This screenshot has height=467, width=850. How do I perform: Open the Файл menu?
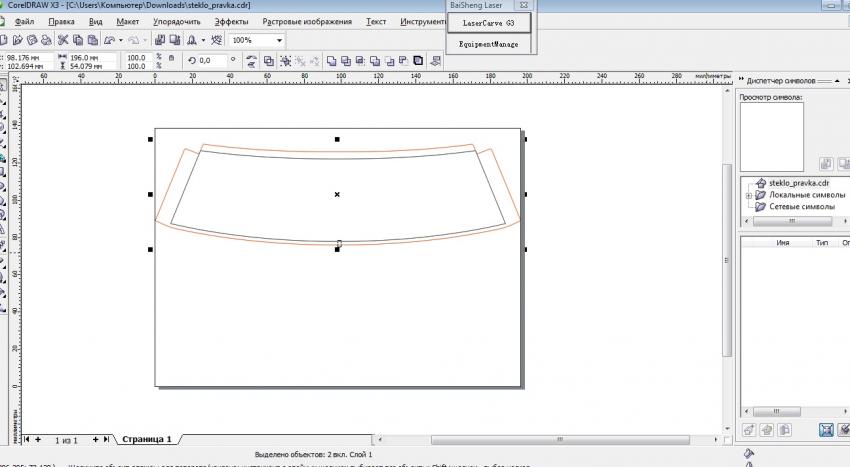24,21
